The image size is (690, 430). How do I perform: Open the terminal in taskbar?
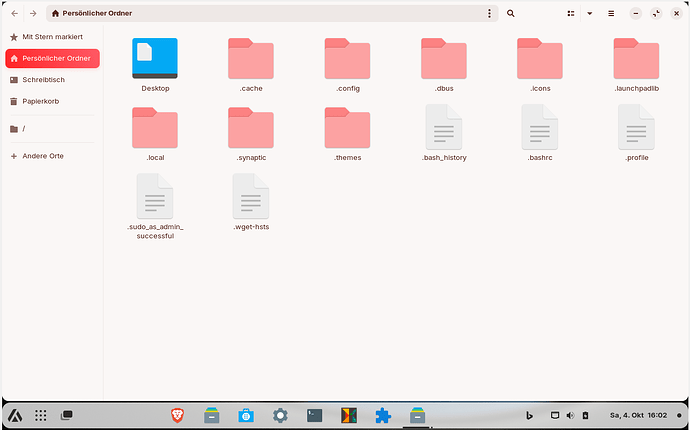(315, 415)
